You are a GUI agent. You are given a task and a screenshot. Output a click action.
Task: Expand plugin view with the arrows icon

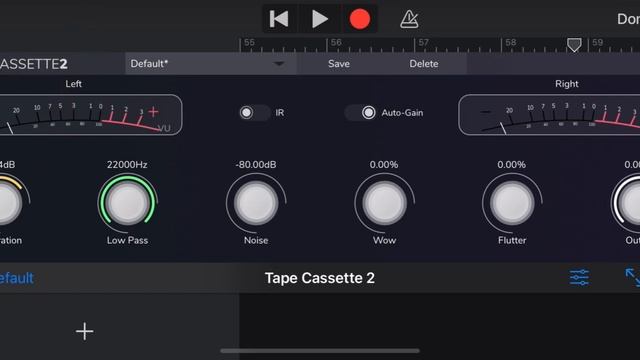click(x=633, y=278)
